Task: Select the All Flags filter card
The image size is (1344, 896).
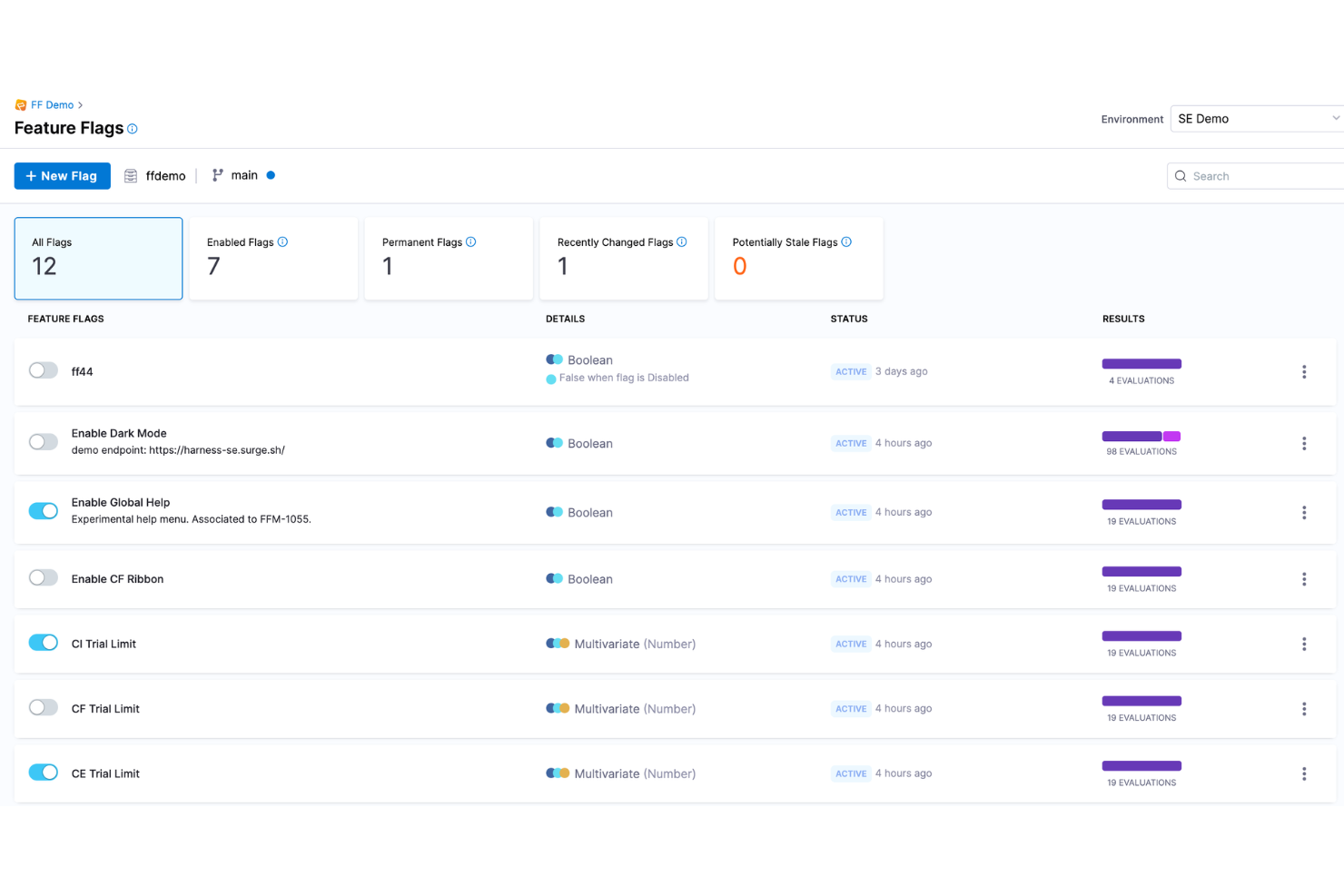Action: click(x=98, y=259)
